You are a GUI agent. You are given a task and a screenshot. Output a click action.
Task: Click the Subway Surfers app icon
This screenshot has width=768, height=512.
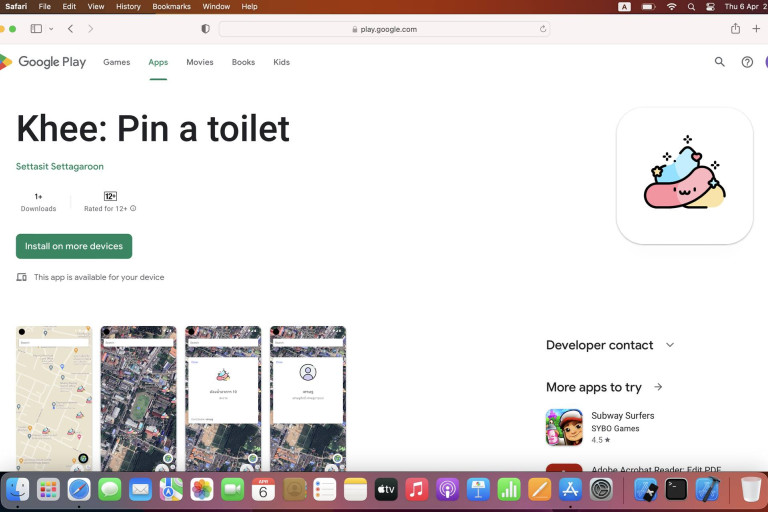point(564,427)
